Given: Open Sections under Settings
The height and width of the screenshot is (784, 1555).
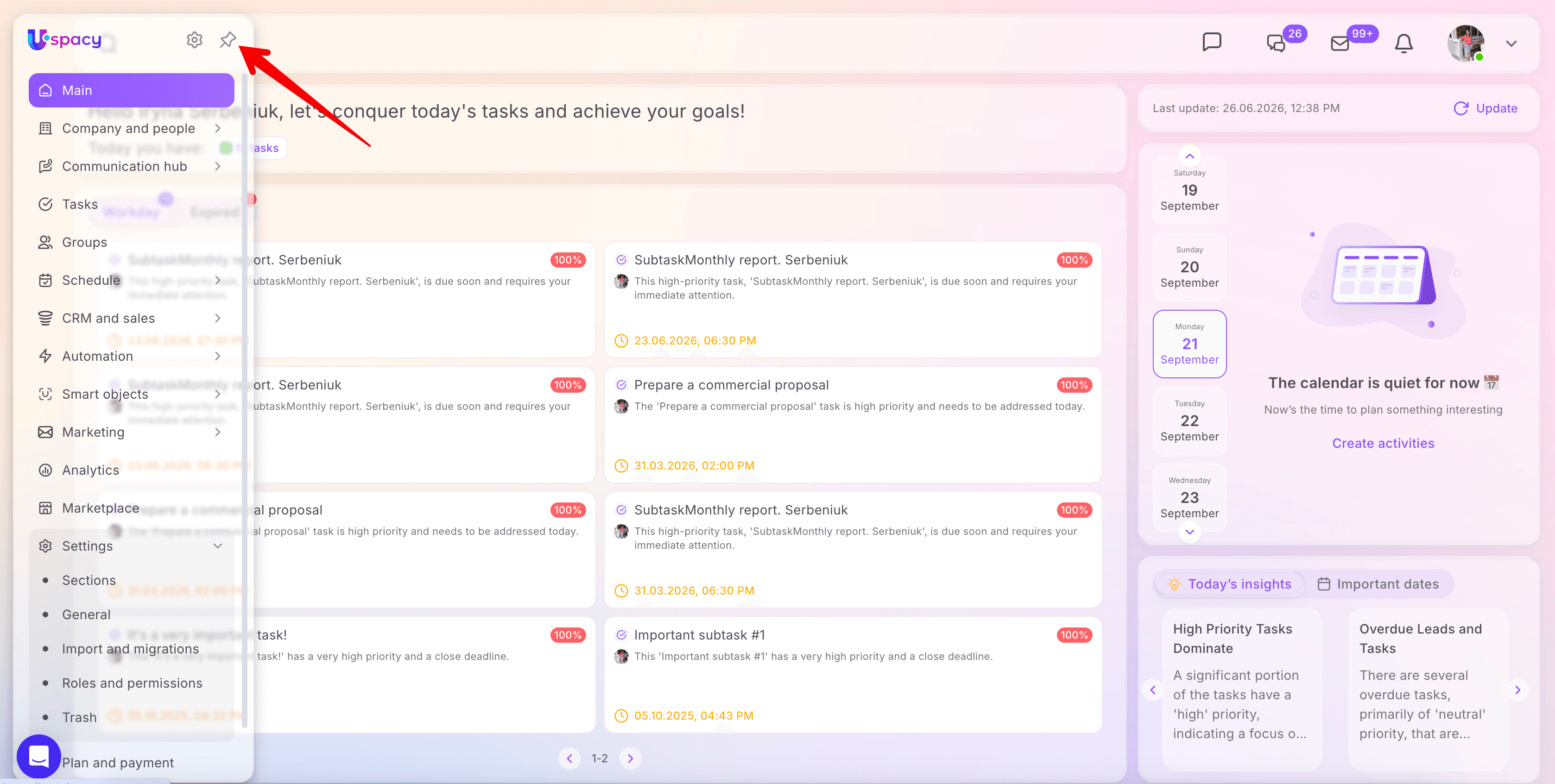Looking at the screenshot, I should click(x=89, y=581).
